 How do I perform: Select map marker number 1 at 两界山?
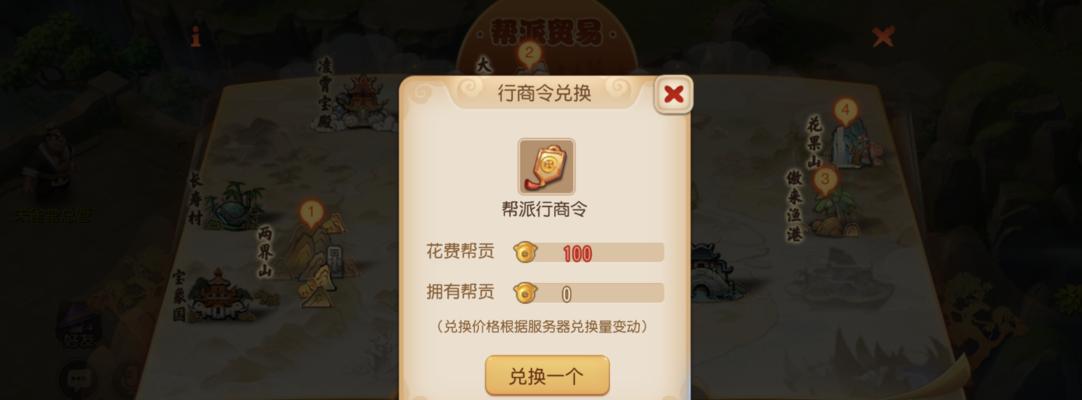pyautogui.click(x=311, y=214)
